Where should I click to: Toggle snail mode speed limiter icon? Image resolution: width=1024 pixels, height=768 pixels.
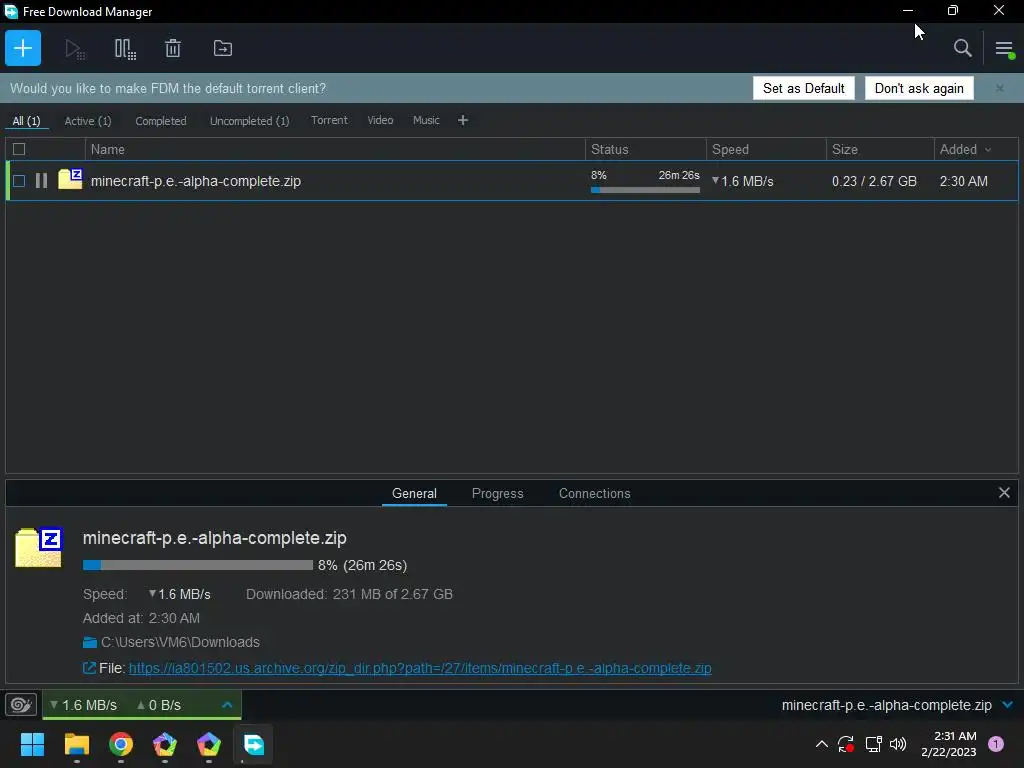[21, 705]
